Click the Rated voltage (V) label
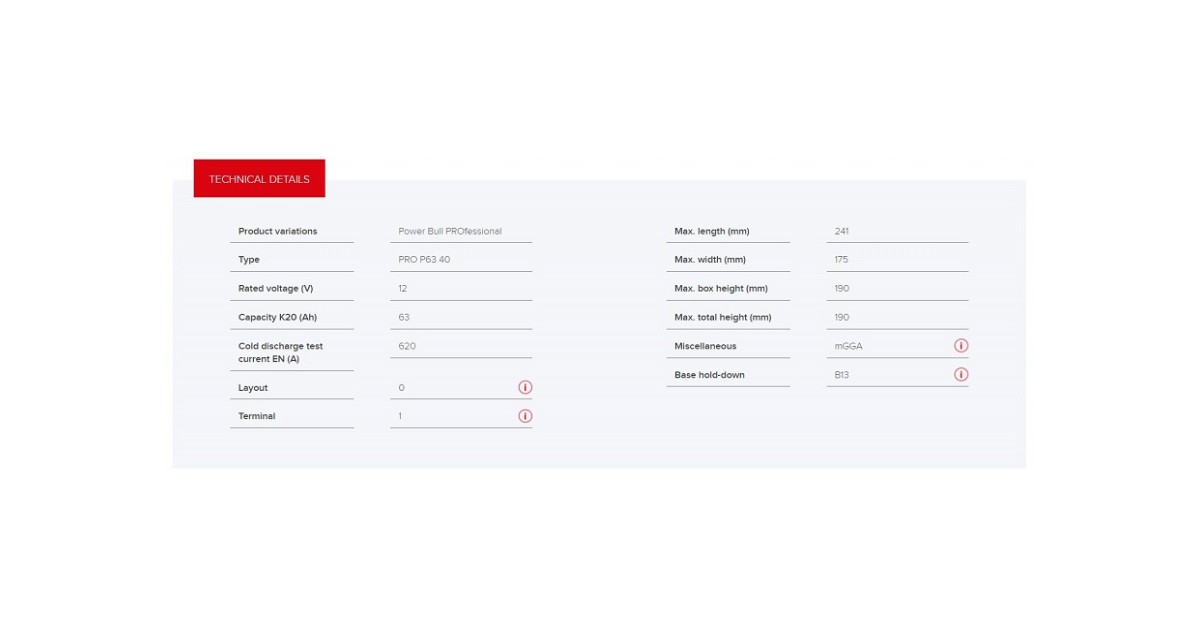 tap(275, 288)
